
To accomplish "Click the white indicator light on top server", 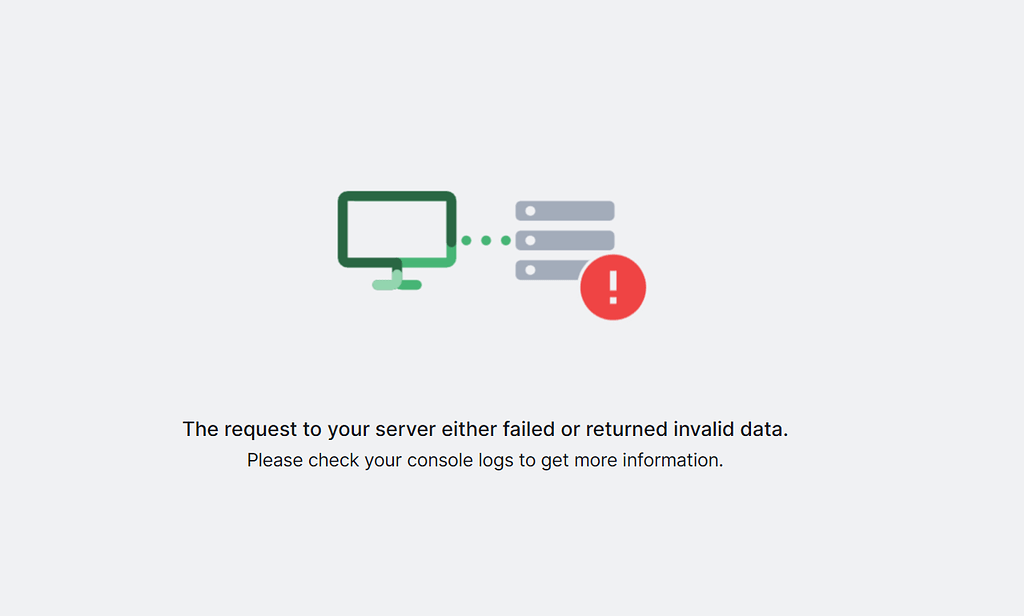I will (x=530, y=211).
